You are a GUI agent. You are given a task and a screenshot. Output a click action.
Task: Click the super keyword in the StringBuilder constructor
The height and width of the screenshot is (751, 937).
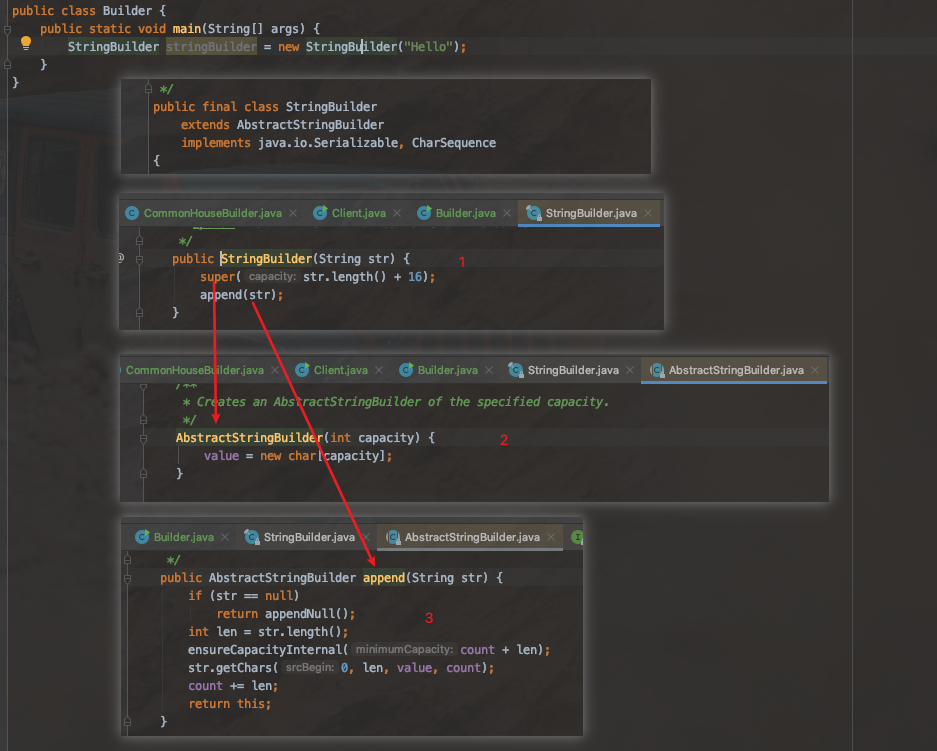pos(218,277)
